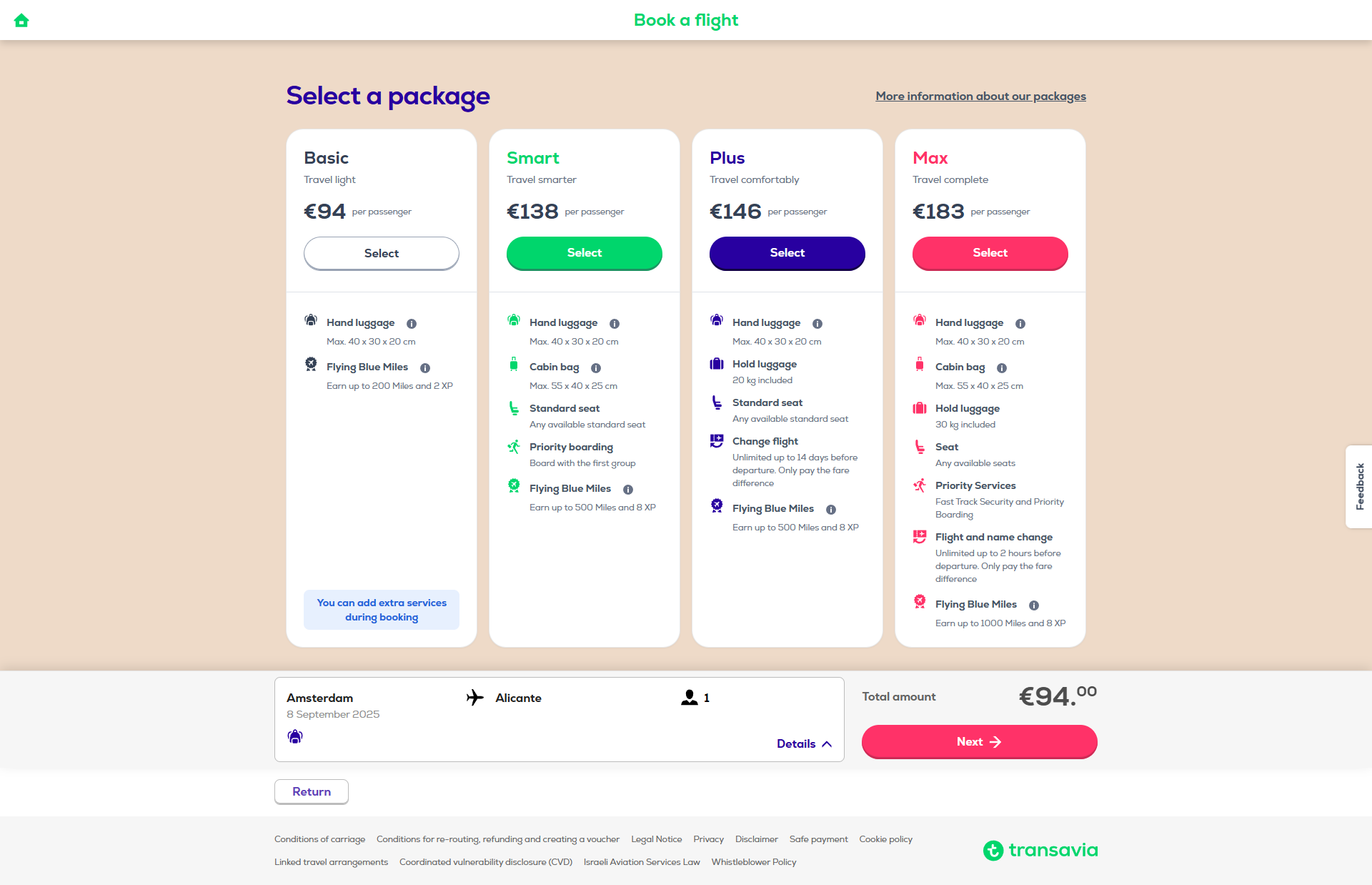Image resolution: width=1372 pixels, height=885 pixels.
Task: Open Hand luggage info in Basic package
Action: tap(412, 324)
